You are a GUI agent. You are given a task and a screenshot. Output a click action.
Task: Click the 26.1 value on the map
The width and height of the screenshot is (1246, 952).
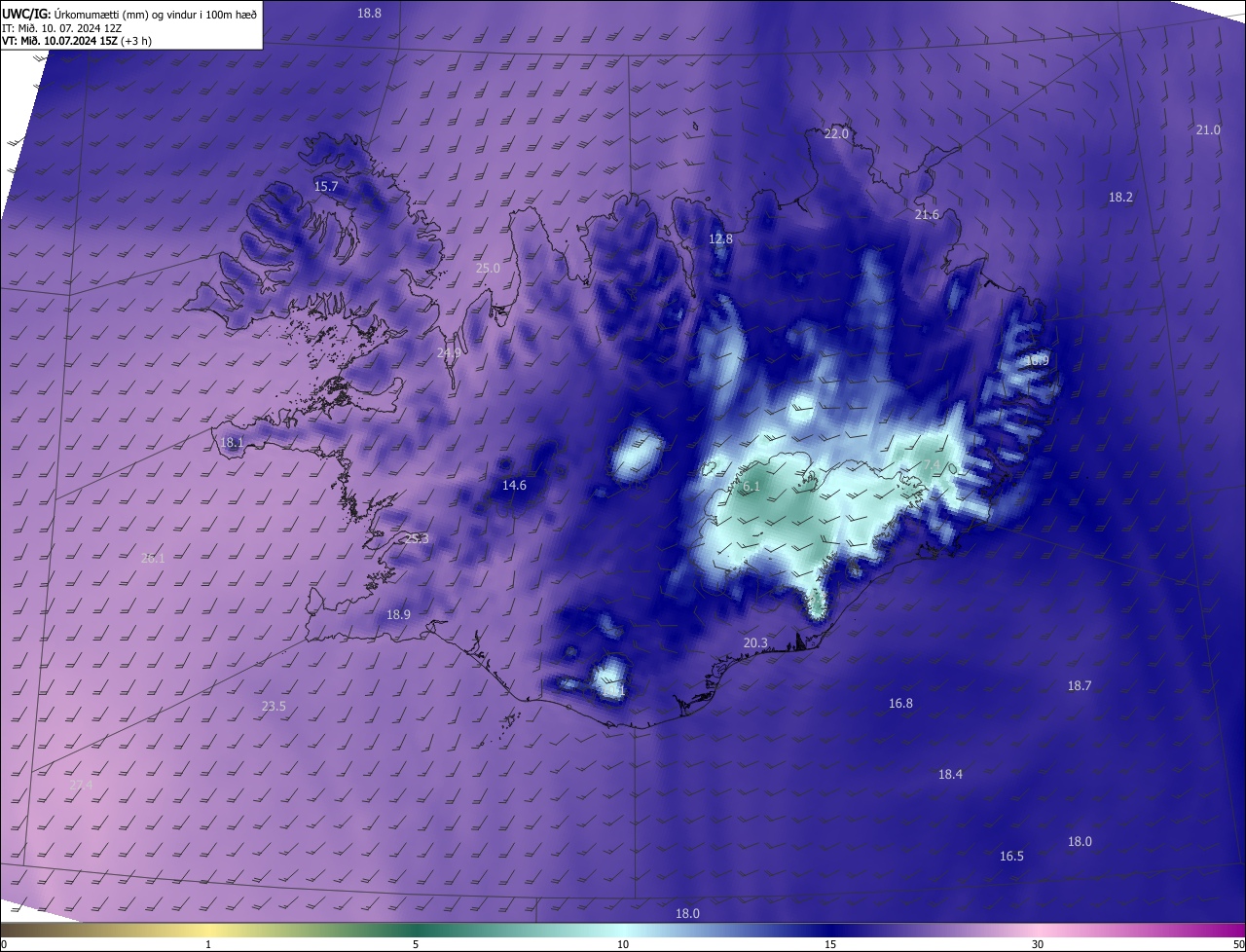coord(153,558)
